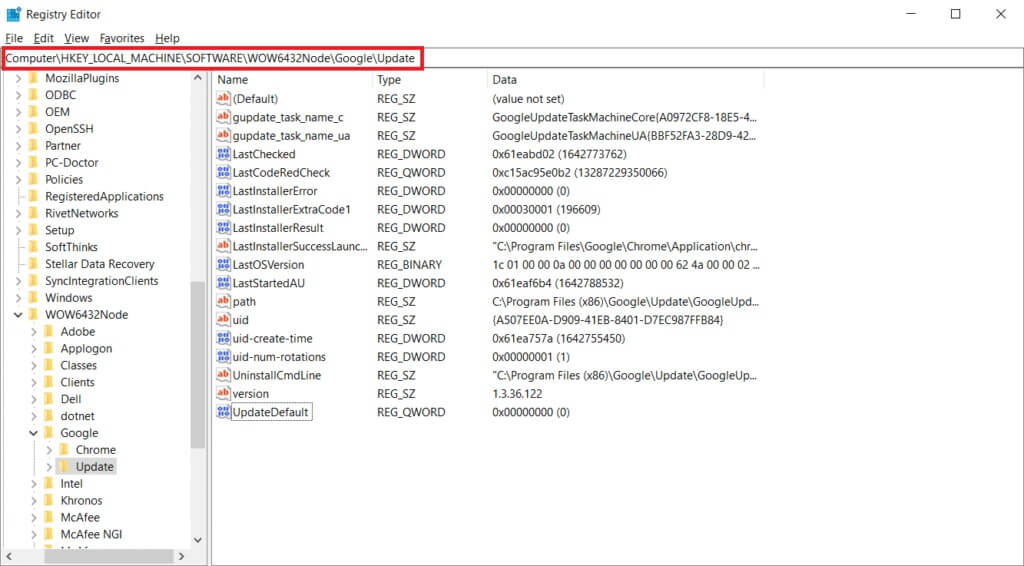Click tree horizontal scroll left arrow
This screenshot has width=1024, height=566.
coord(8,556)
